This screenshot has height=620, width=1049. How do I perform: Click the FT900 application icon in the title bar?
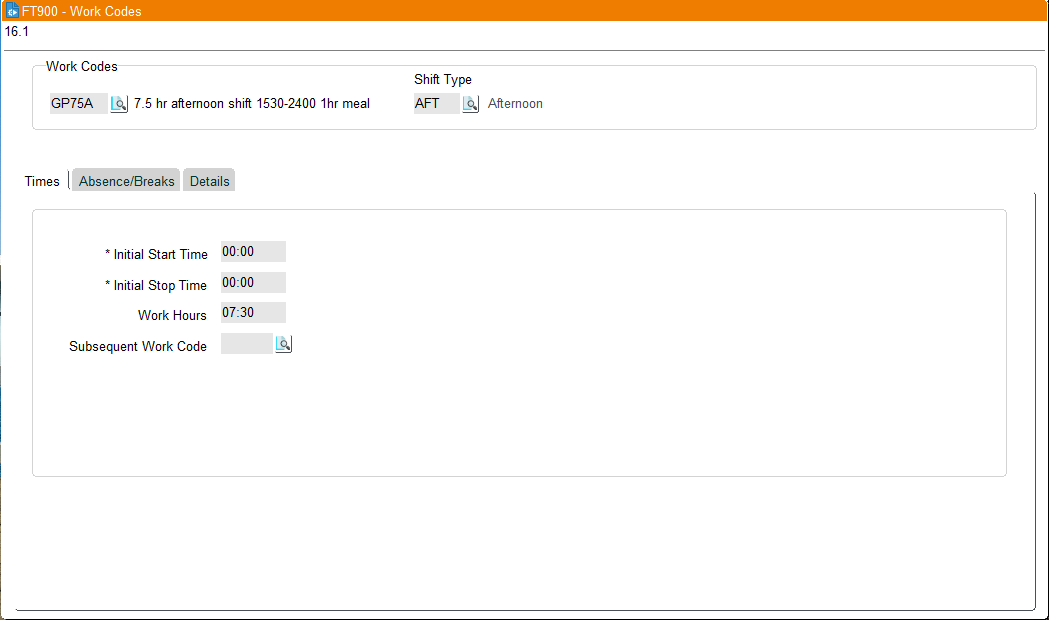[10, 10]
